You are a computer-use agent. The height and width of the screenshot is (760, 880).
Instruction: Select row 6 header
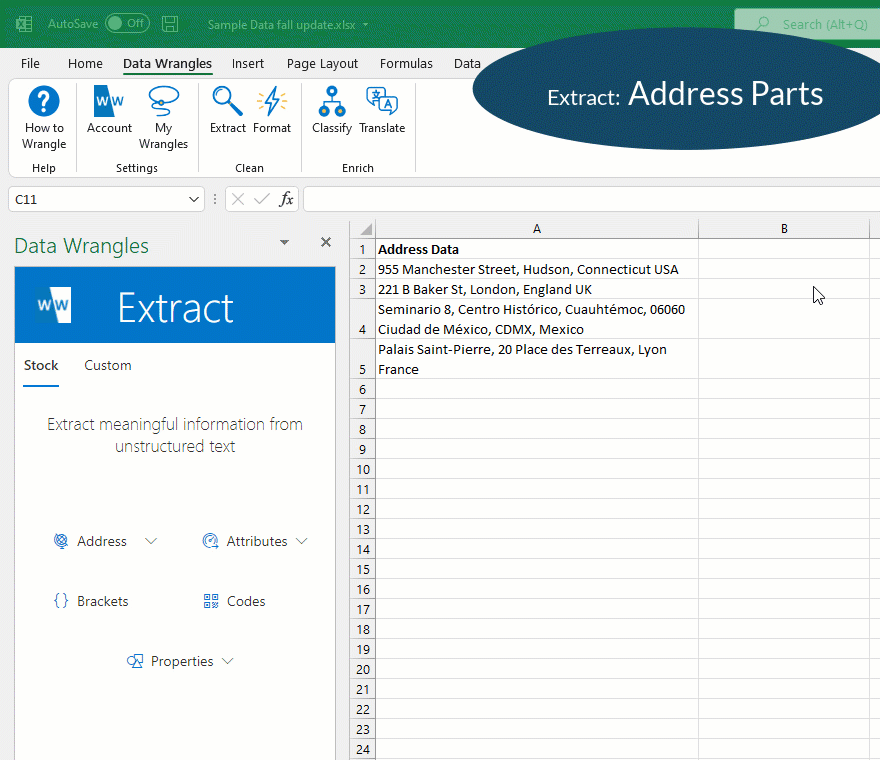[363, 390]
